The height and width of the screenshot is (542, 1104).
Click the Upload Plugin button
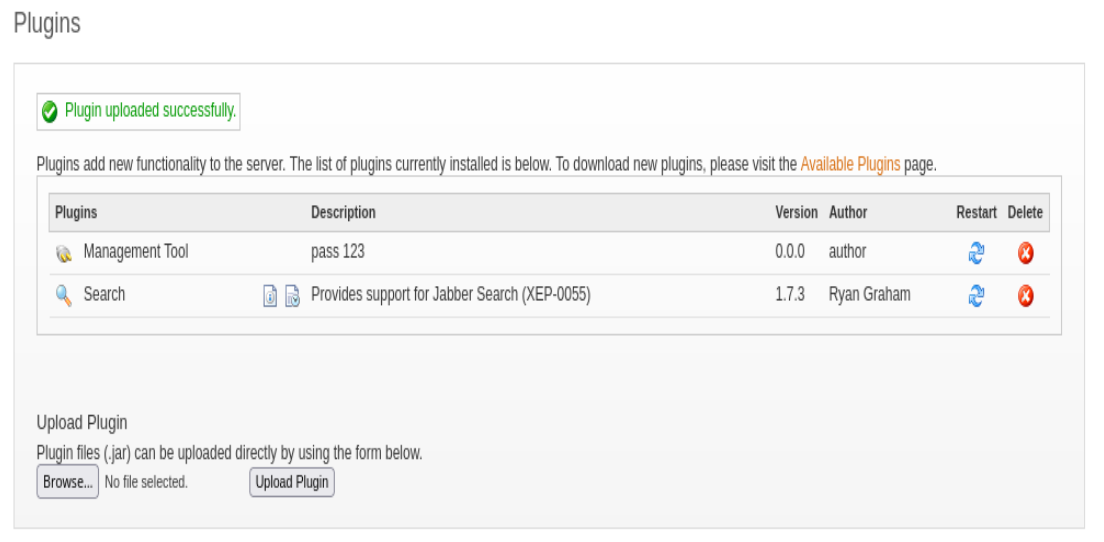(292, 482)
